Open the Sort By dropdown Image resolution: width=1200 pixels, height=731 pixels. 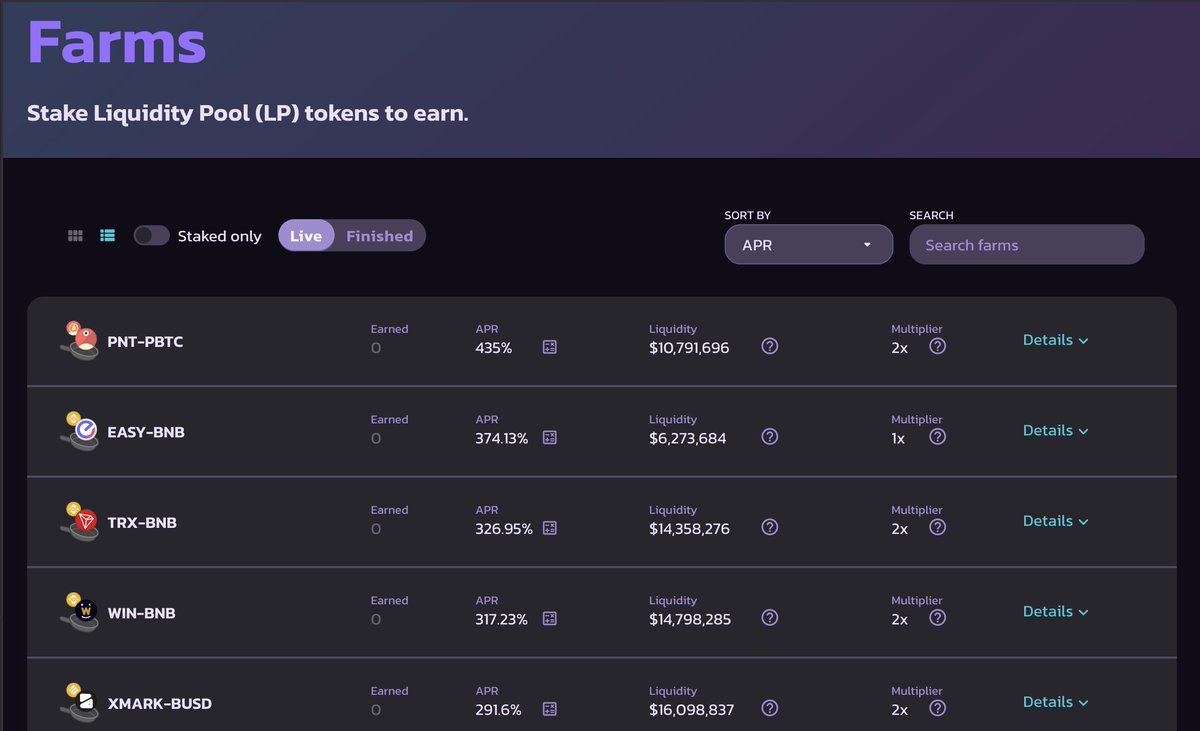(x=808, y=244)
